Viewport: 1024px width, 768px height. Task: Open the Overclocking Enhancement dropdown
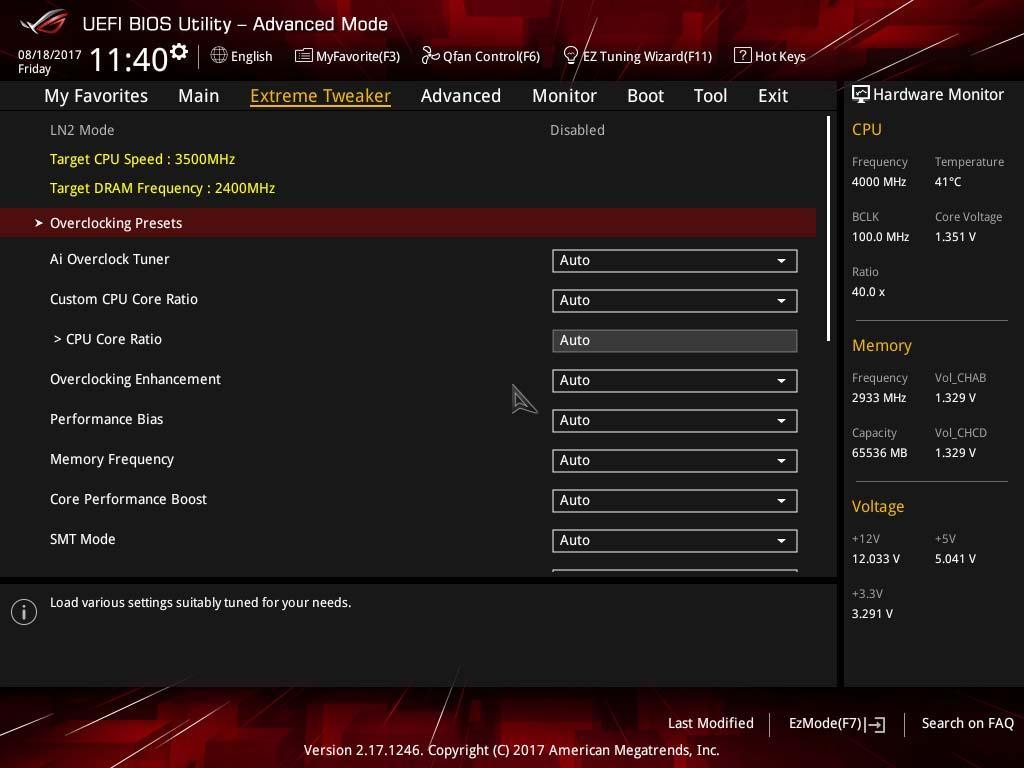coord(675,381)
